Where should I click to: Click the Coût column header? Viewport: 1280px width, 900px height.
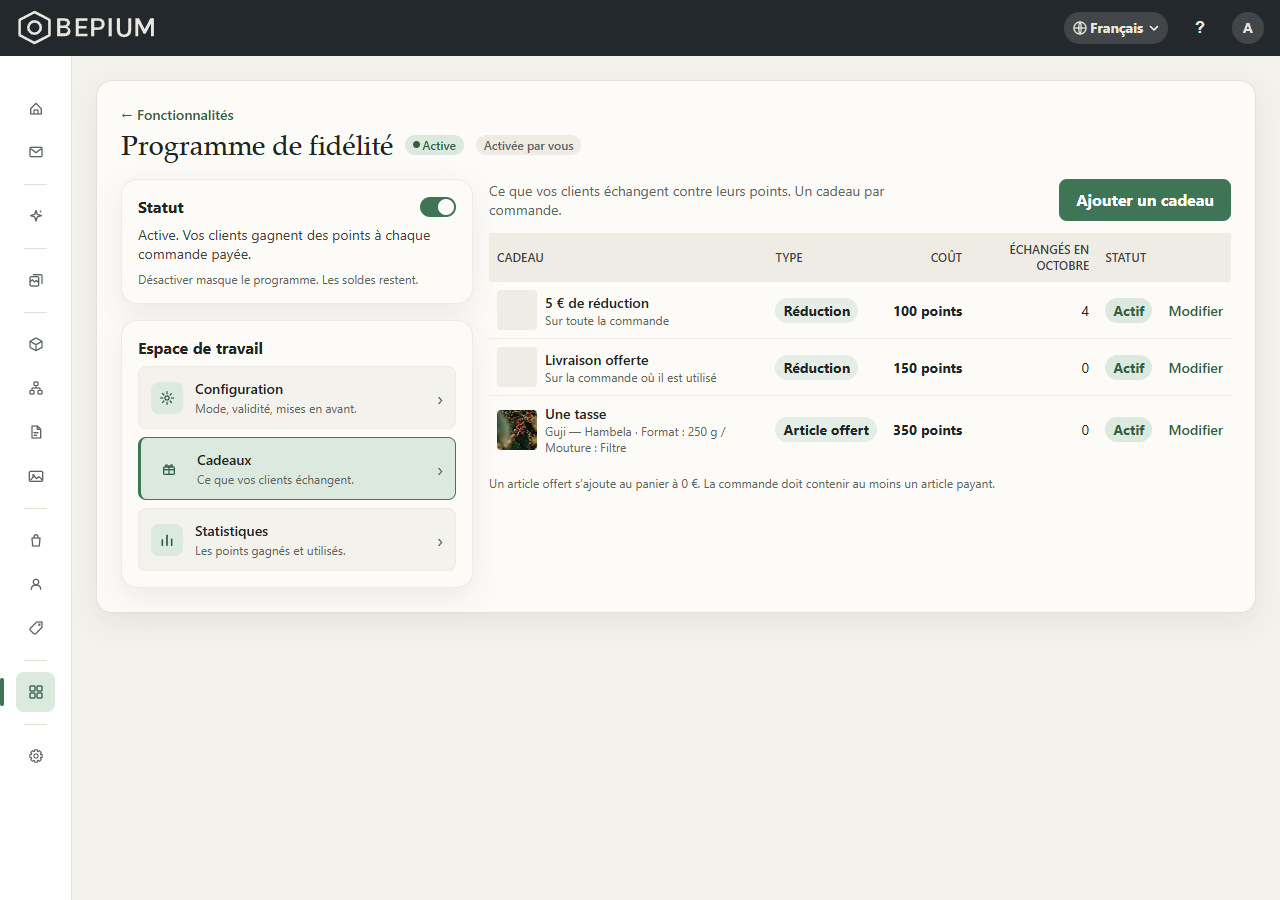(946, 258)
